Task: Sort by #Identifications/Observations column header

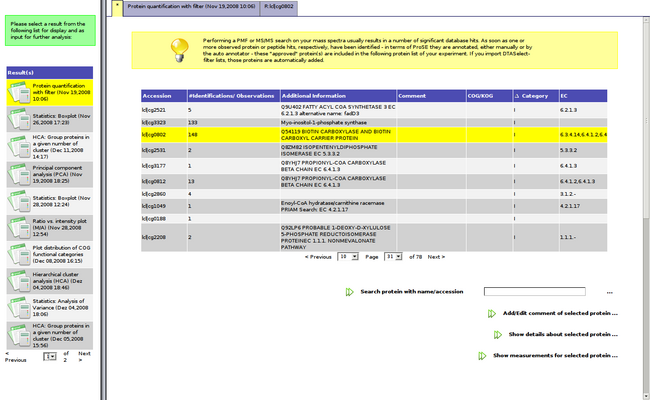Action: tap(233, 96)
